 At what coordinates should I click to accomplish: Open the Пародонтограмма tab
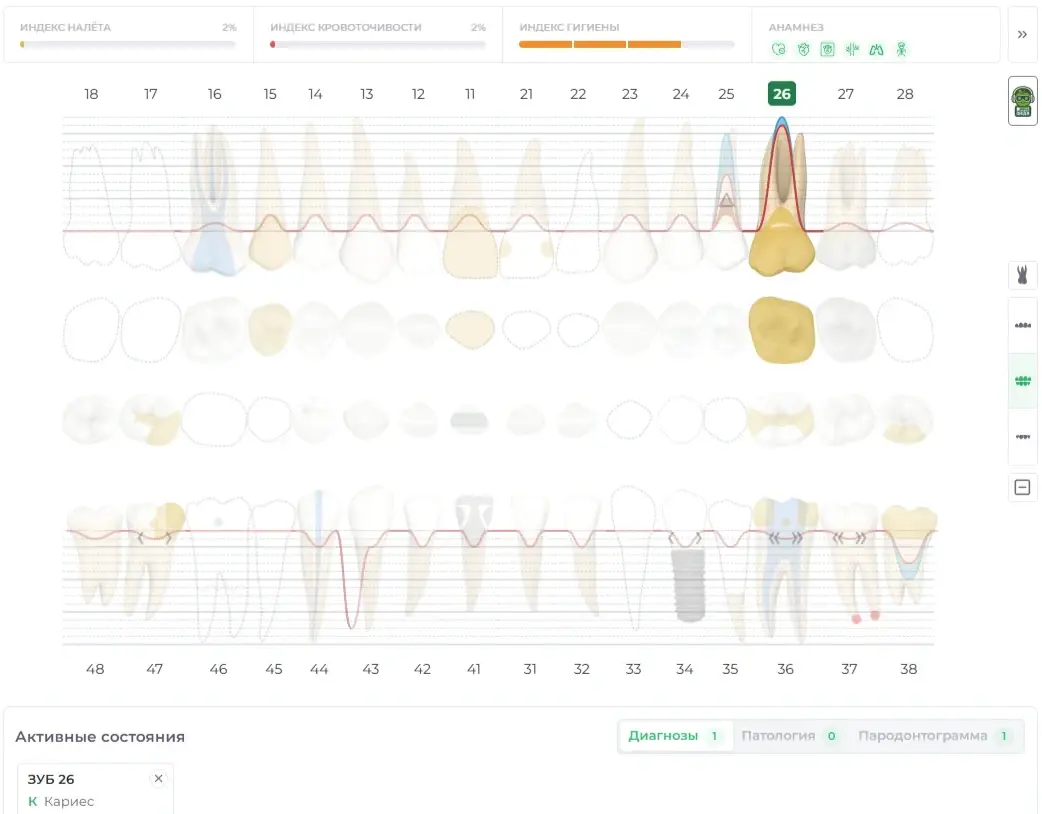pos(936,736)
